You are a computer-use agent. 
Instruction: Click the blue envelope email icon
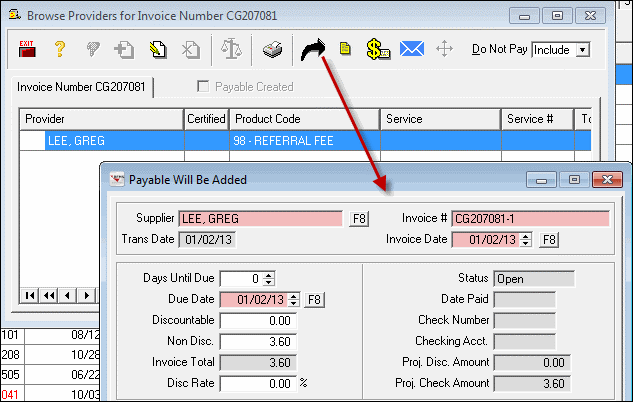pos(412,49)
